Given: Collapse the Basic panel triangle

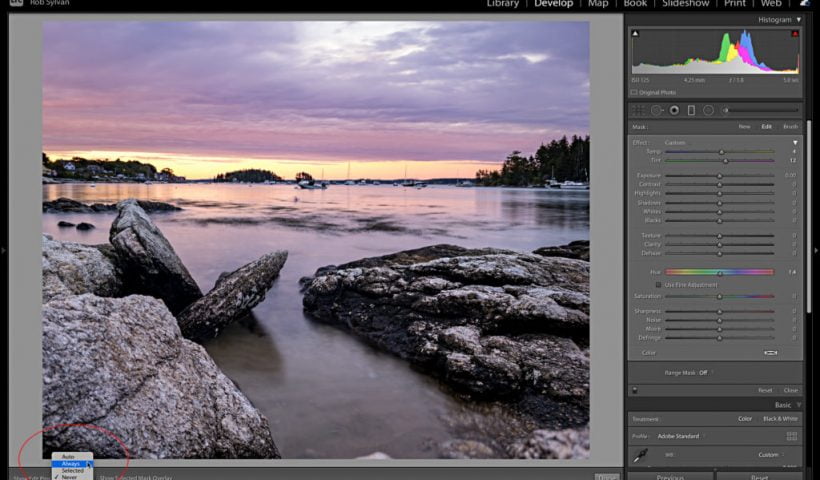Looking at the screenshot, I should click(800, 405).
